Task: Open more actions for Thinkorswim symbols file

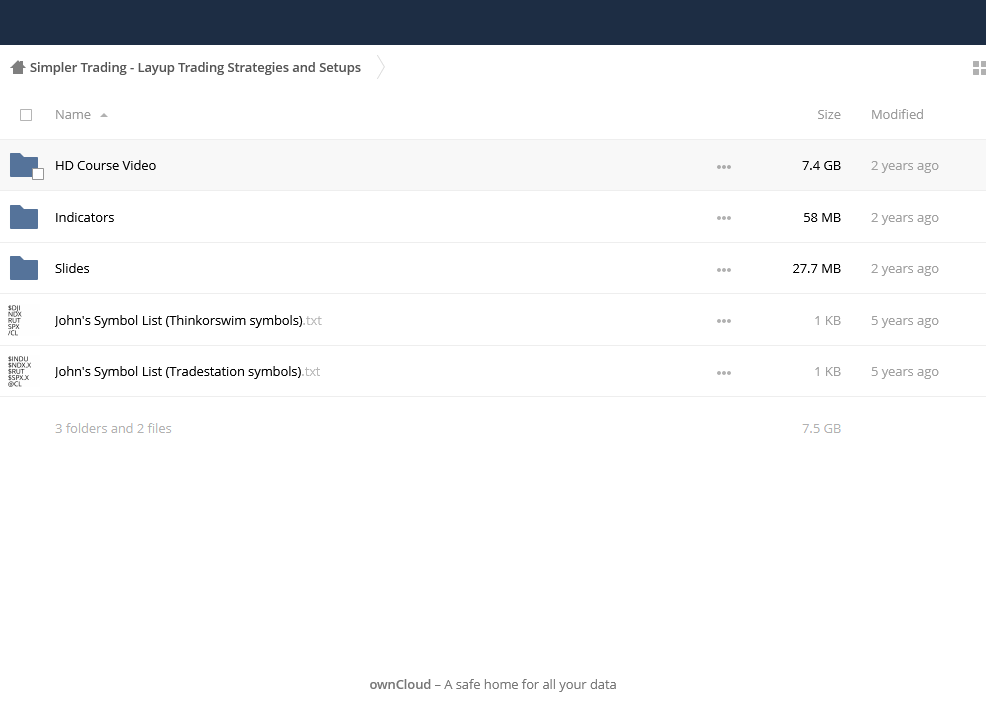Action: point(724,321)
